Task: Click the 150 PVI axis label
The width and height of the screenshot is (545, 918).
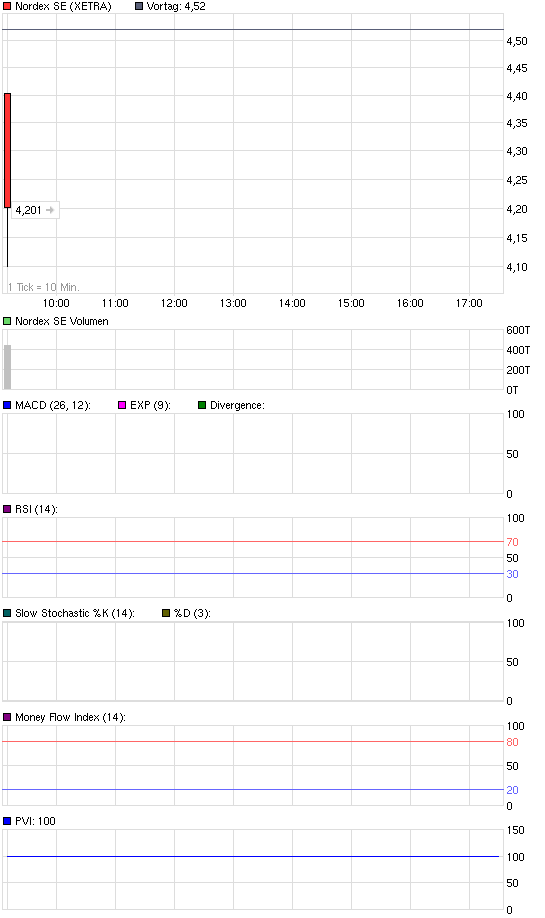Action: point(515,830)
